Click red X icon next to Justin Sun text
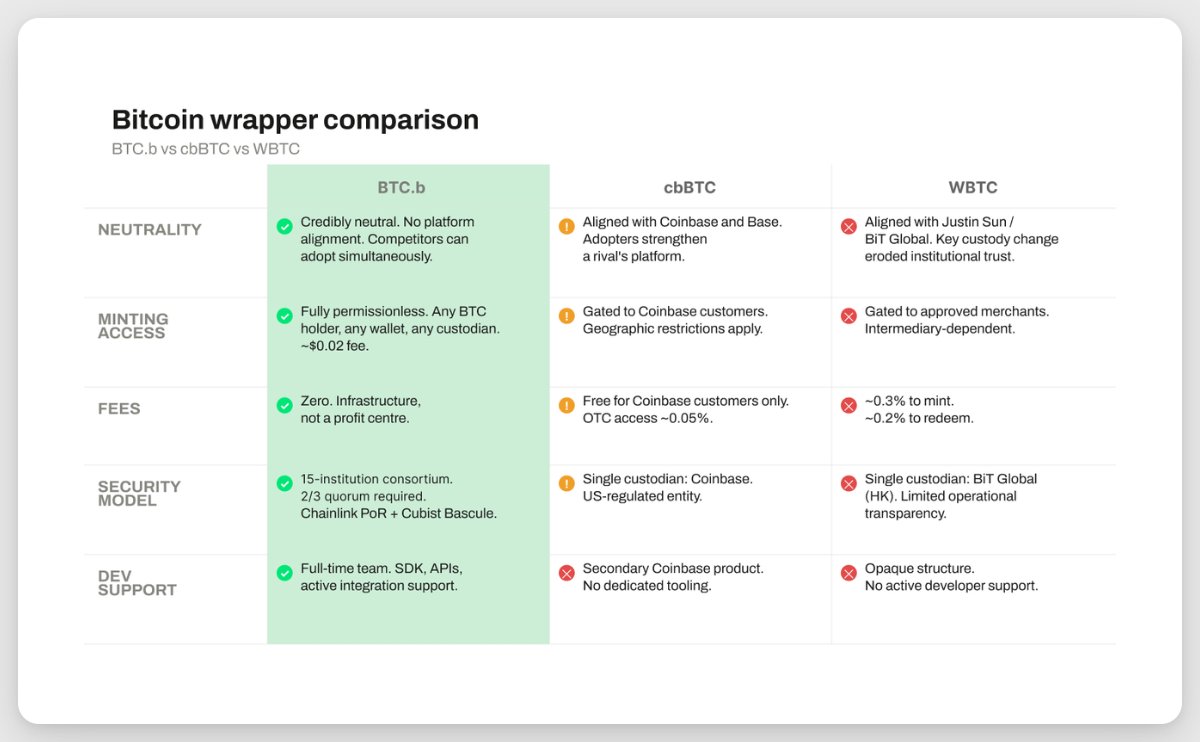This screenshot has width=1200, height=742. [x=849, y=227]
